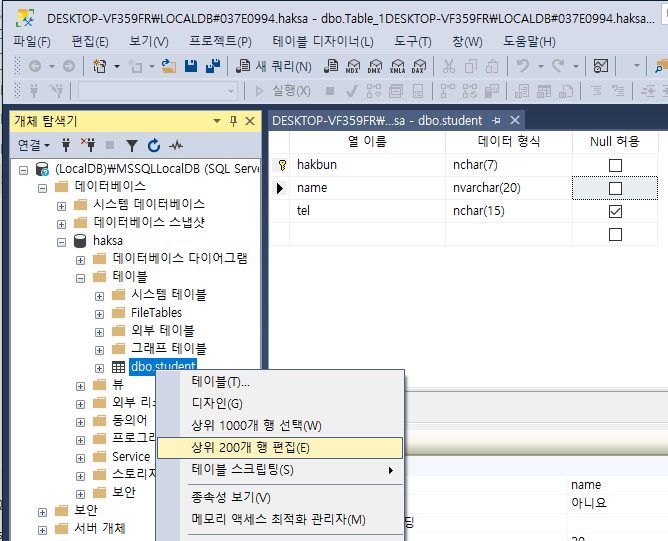Image resolution: width=668 pixels, height=541 pixels.
Task: Choose 상위 1000개 행 선택(W) menu entry
Action: [x=280, y=425]
